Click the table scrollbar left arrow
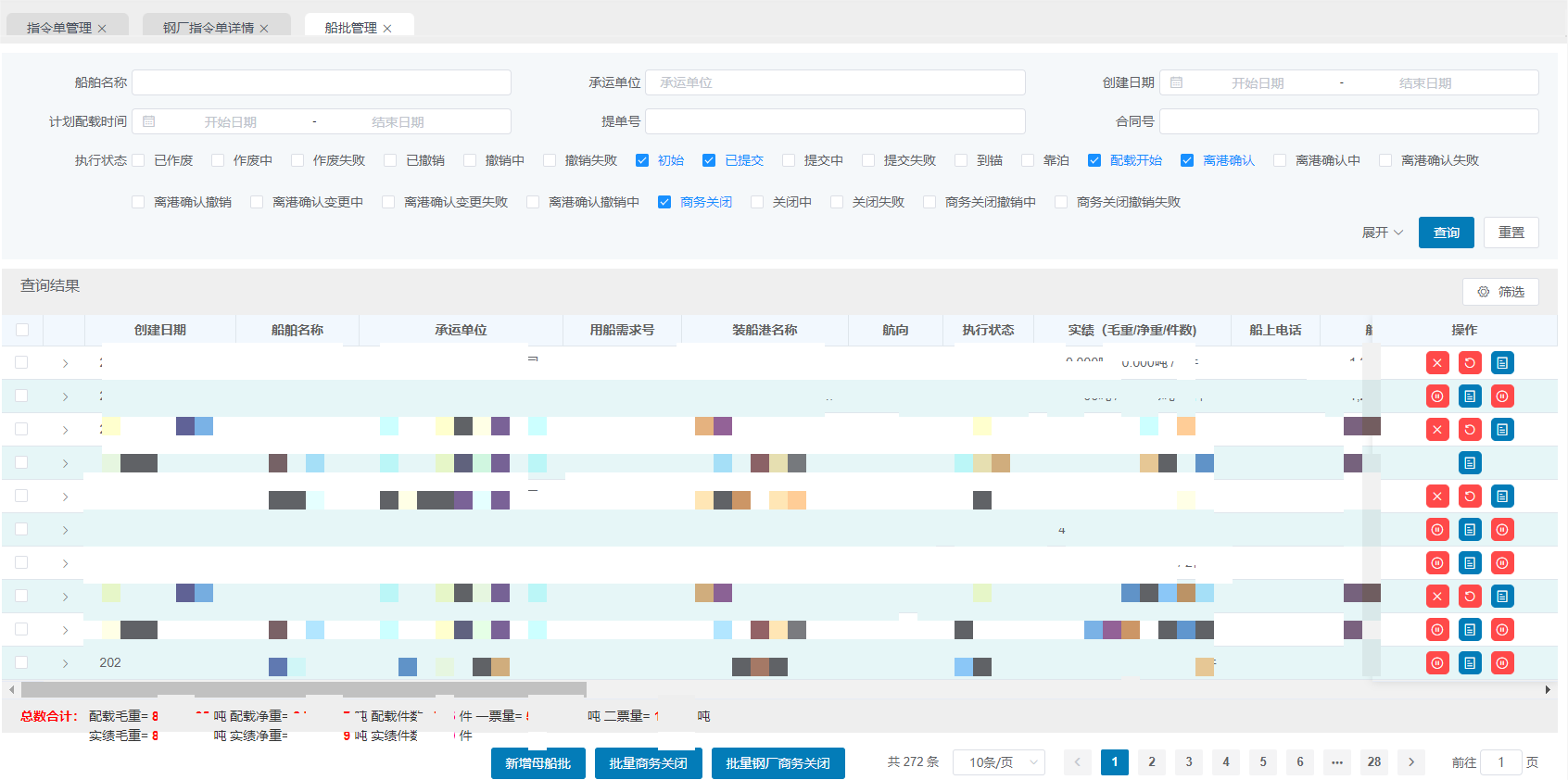The image size is (1568, 780). [11, 689]
